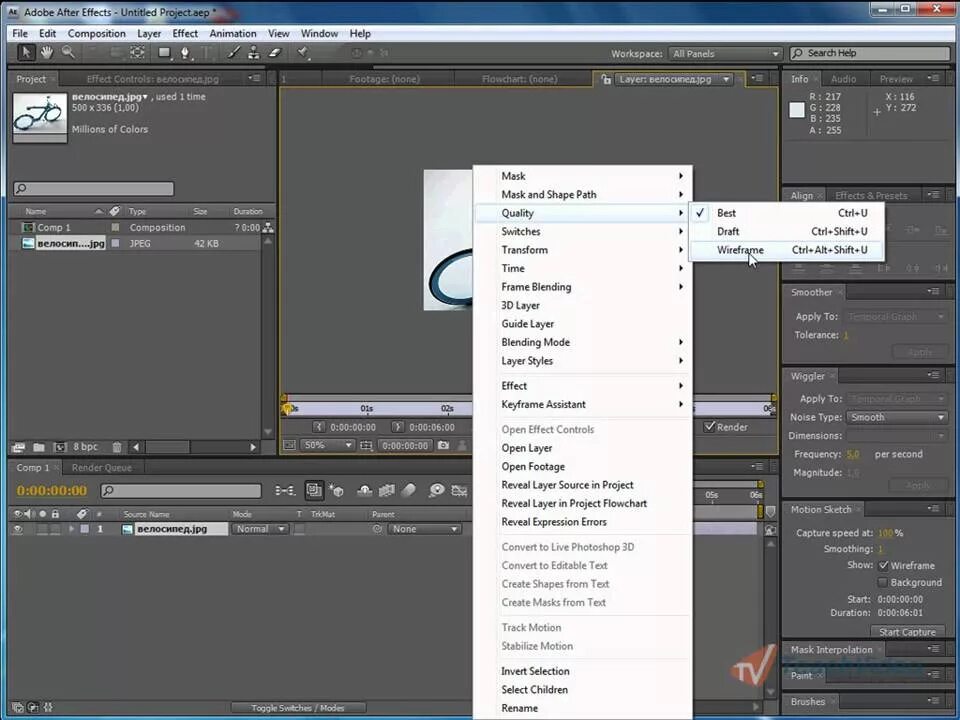The width and height of the screenshot is (960, 720).
Task: Select the Selection arrow tool
Action: [x=26, y=53]
